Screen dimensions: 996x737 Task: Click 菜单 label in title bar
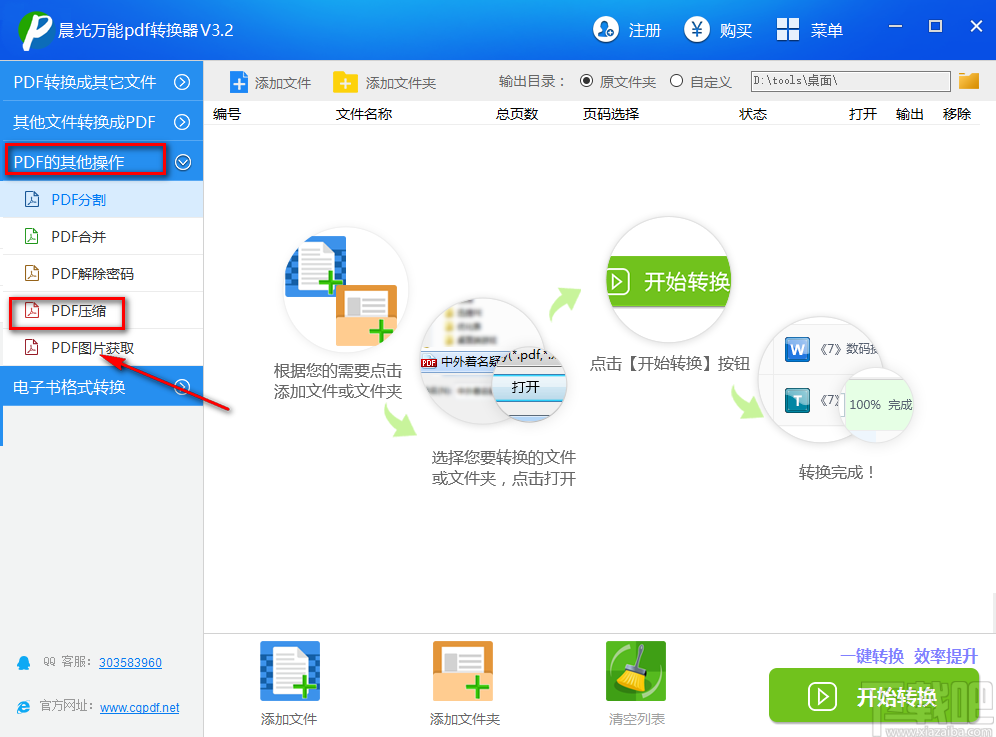coord(826,30)
